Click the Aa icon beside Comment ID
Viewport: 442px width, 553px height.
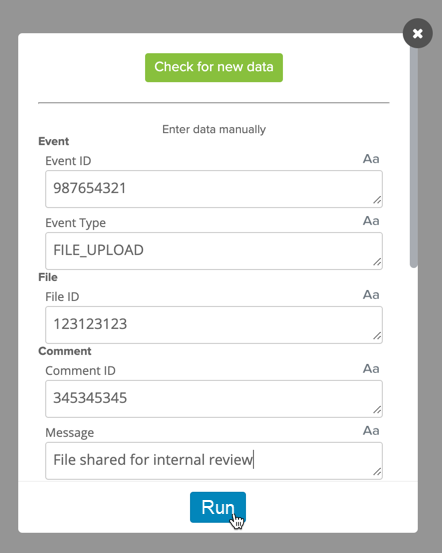point(371,369)
